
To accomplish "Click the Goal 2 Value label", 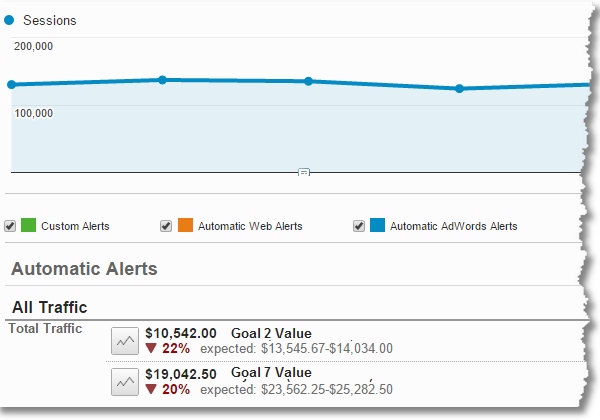I will point(271,334).
